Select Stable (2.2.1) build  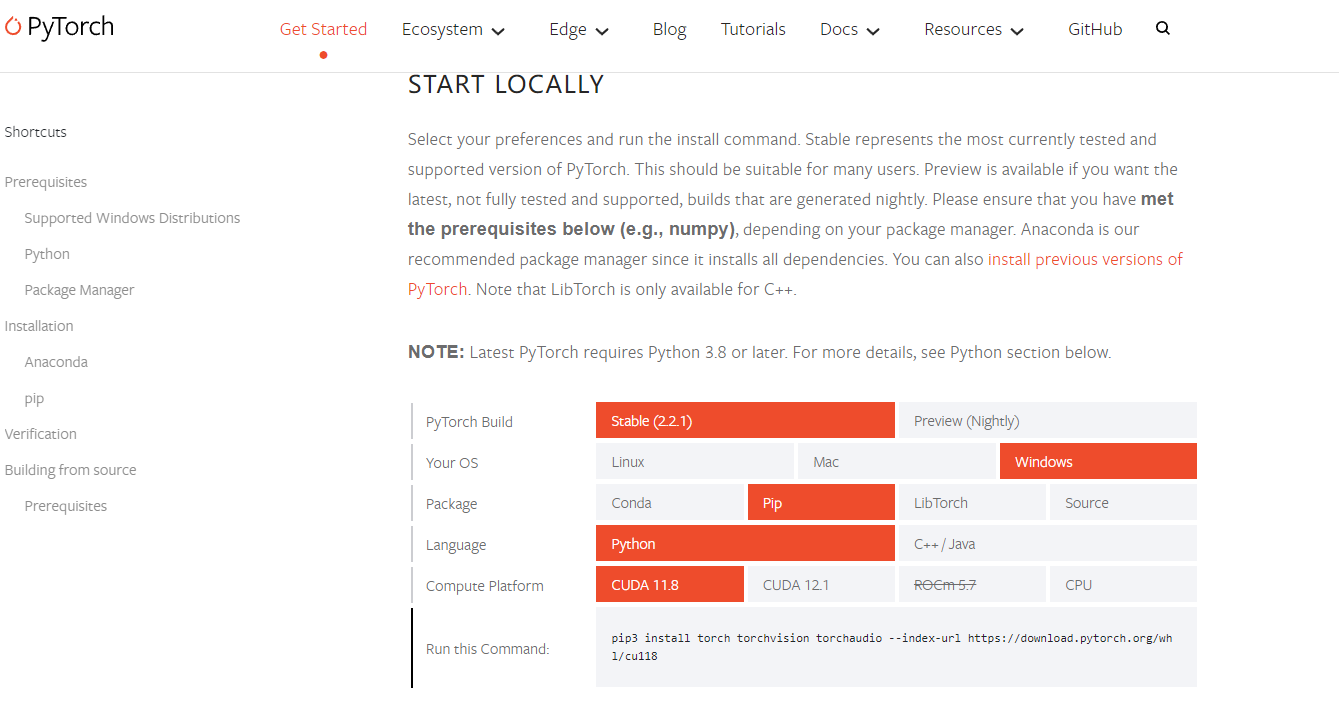click(745, 420)
